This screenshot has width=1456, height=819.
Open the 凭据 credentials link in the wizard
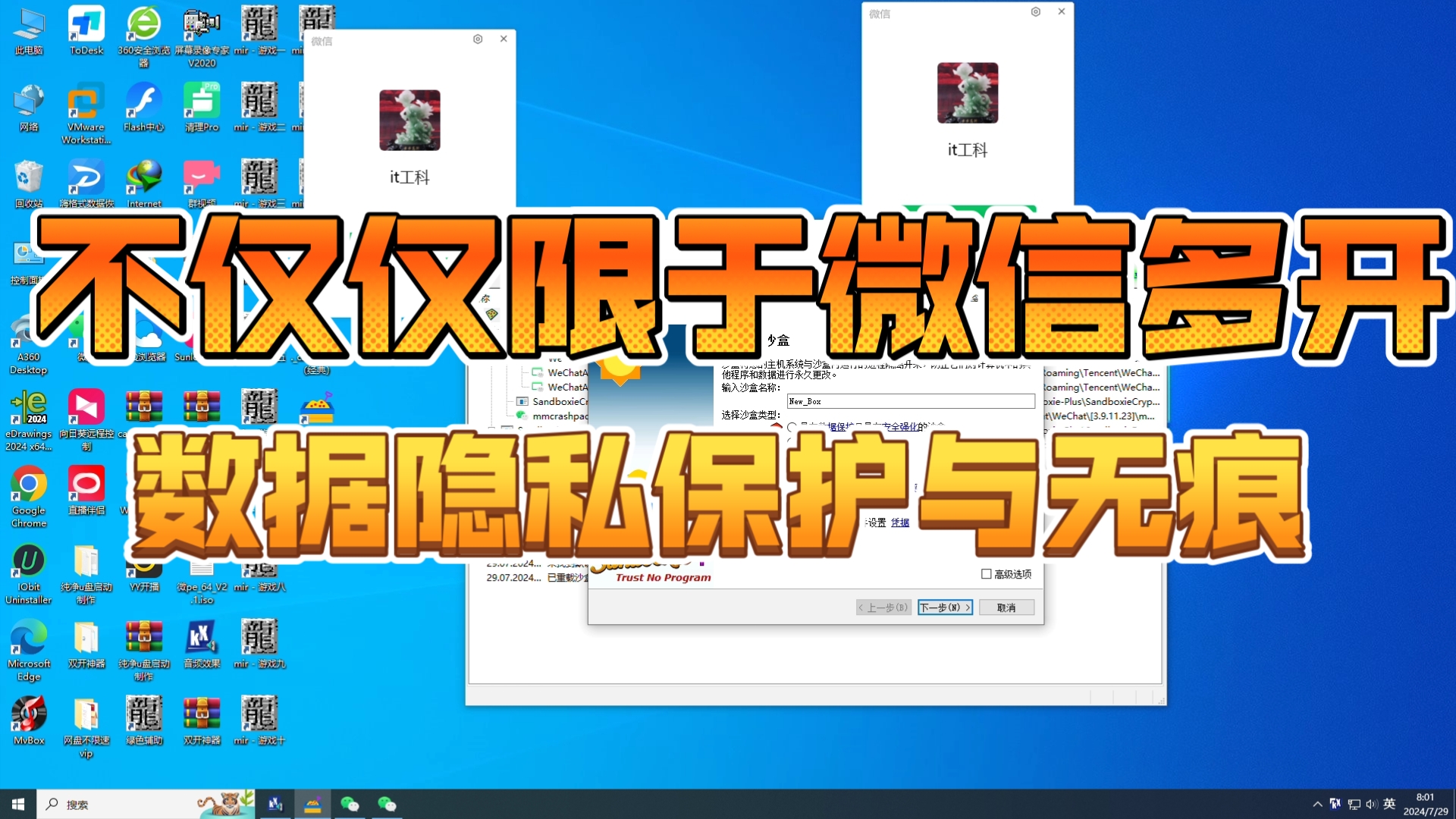(900, 522)
